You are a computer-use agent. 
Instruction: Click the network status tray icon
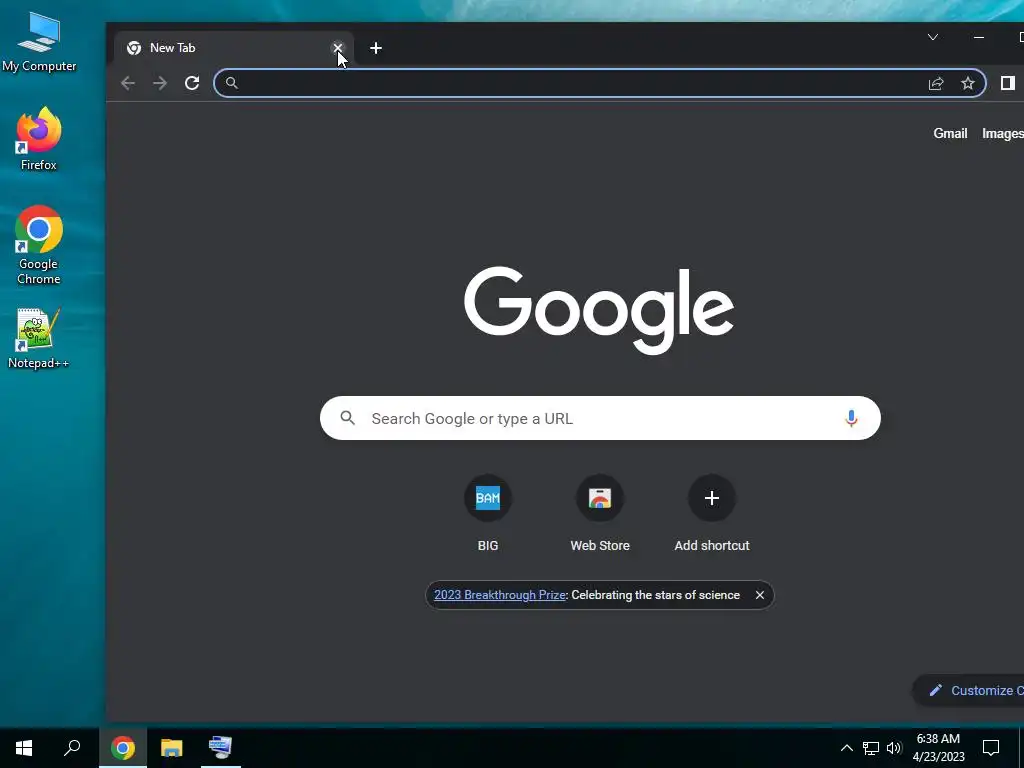(x=871, y=748)
